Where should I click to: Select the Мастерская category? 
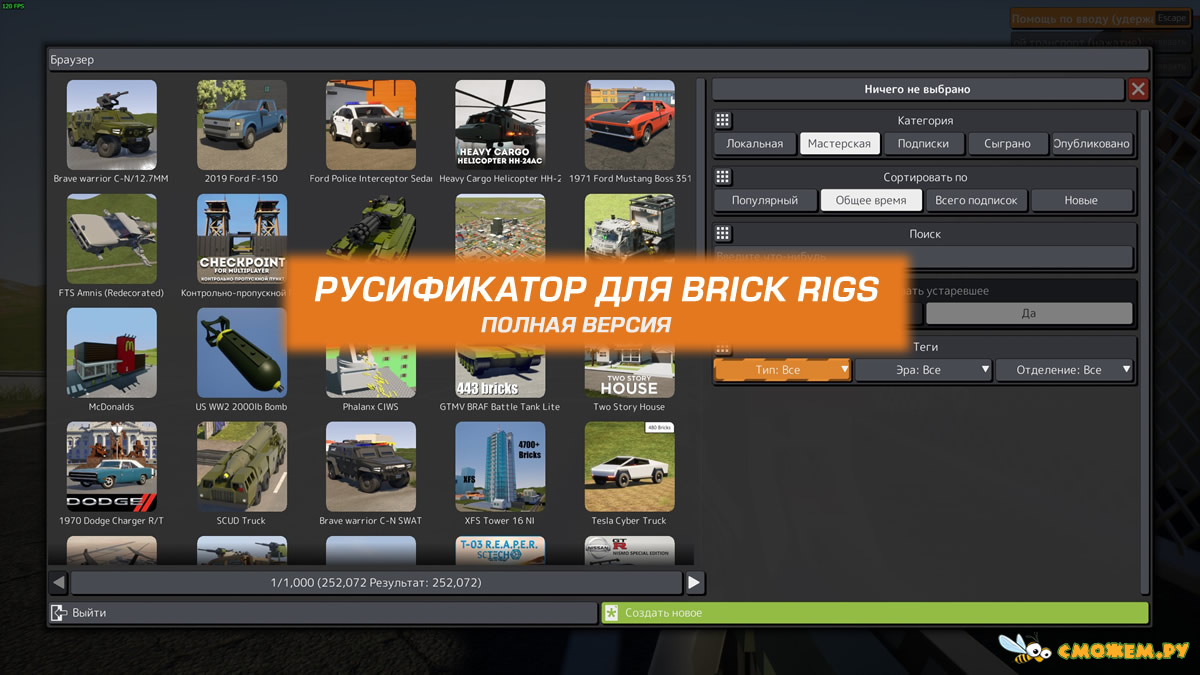[x=839, y=144]
